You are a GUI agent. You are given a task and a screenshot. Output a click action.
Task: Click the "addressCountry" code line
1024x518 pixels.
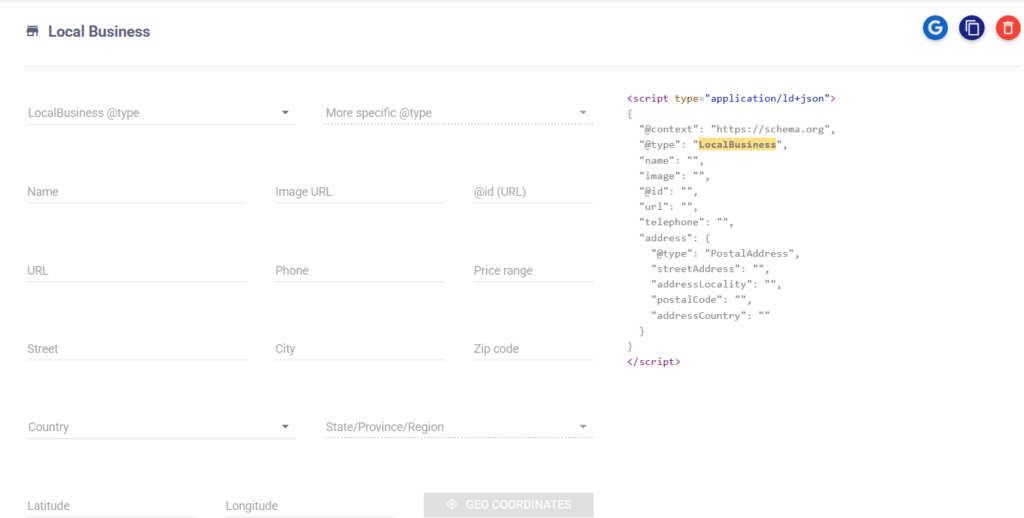(x=710, y=315)
